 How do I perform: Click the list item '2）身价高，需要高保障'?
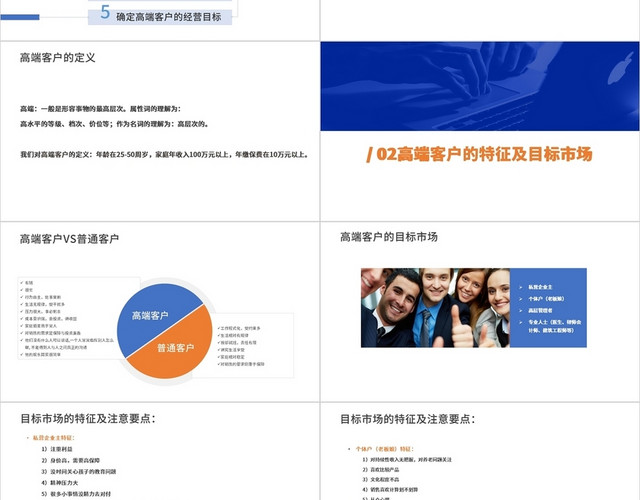pos(71,460)
